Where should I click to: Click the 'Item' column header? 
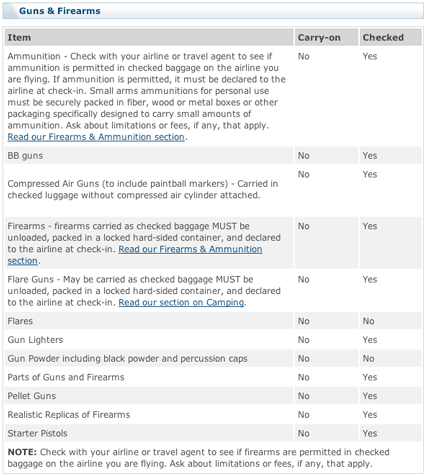[x=19, y=37]
